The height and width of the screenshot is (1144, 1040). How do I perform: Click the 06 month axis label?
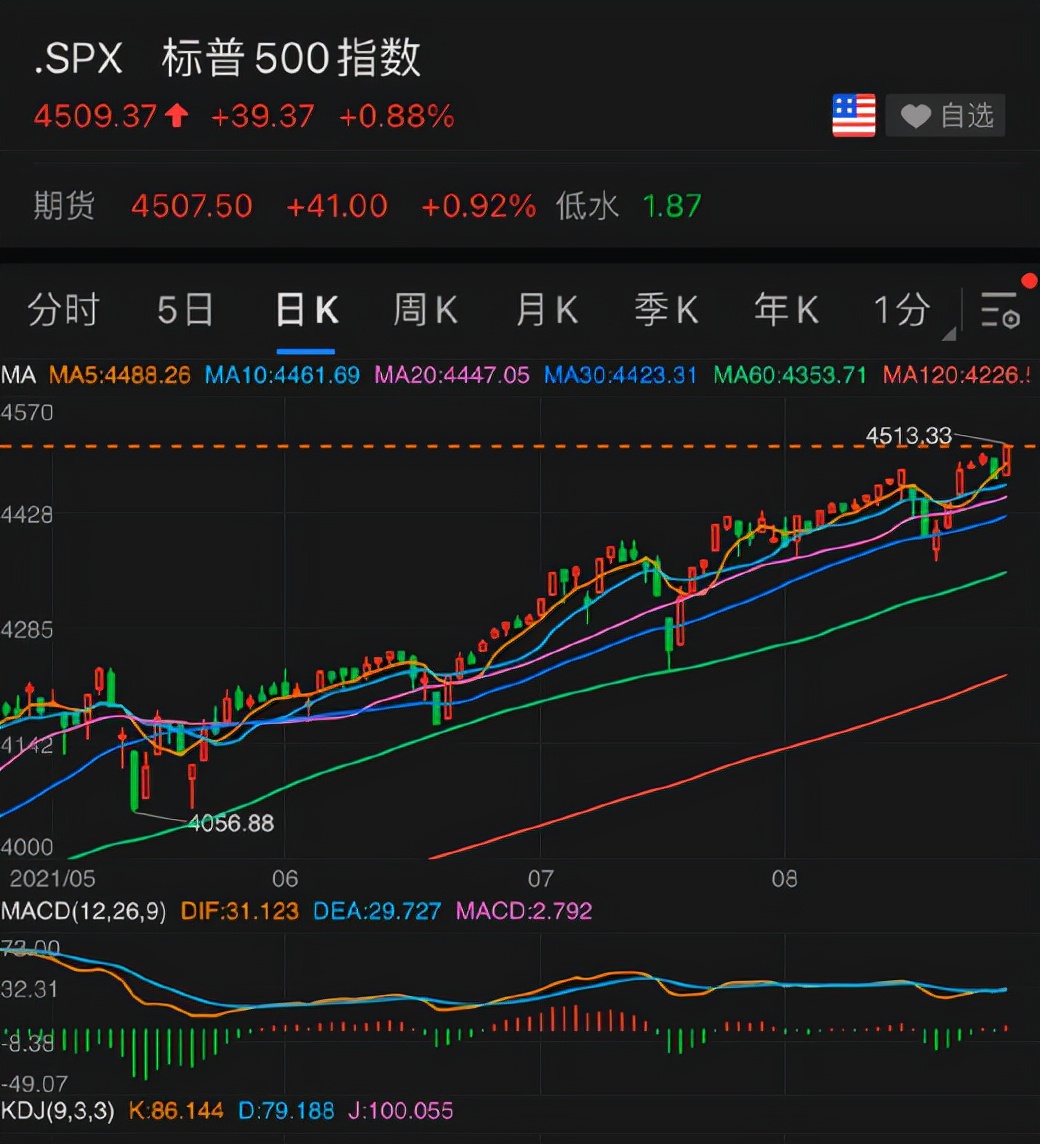tap(285, 878)
